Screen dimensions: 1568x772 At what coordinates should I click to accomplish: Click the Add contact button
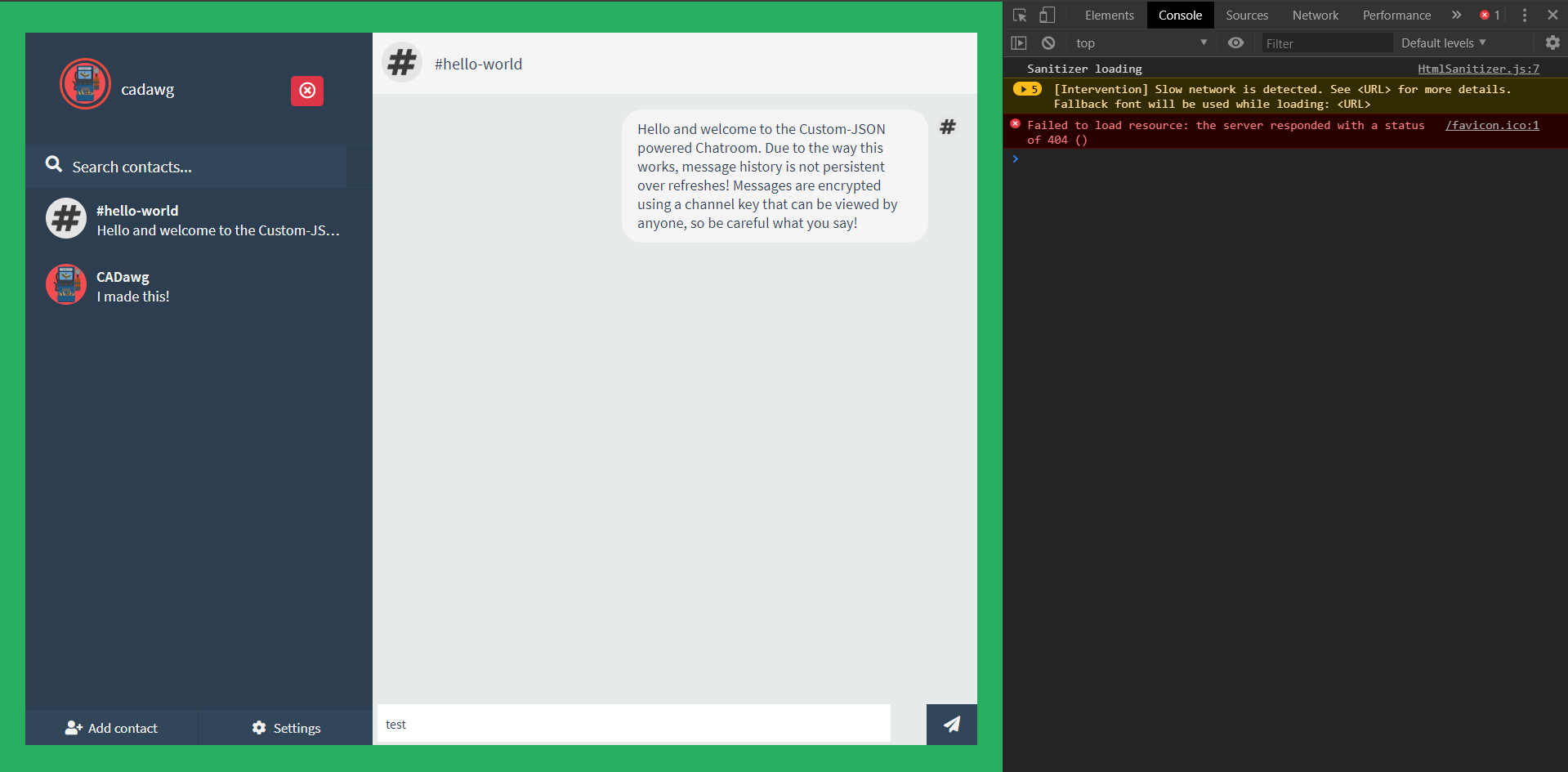112,728
